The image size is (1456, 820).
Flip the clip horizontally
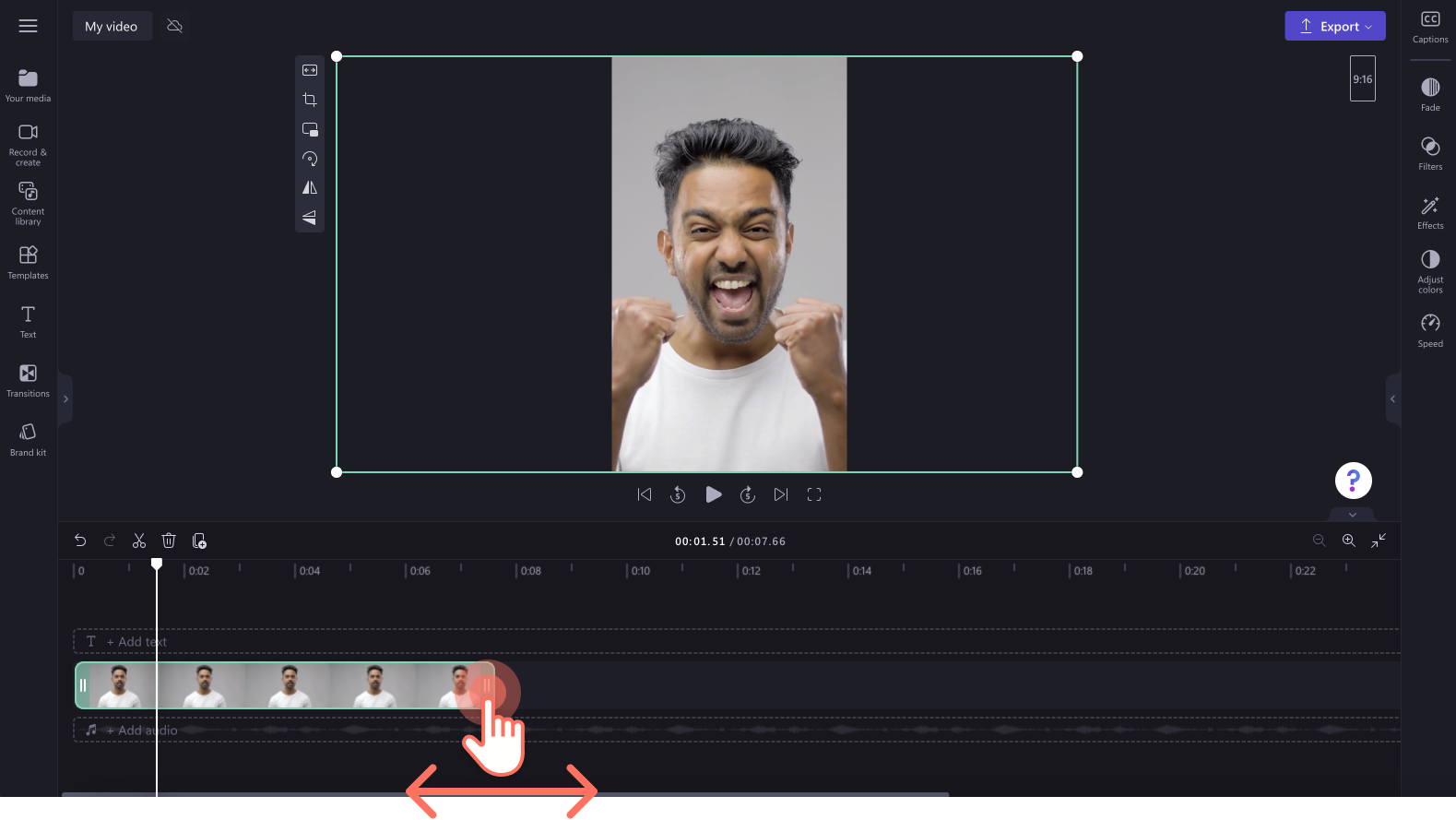point(310,188)
